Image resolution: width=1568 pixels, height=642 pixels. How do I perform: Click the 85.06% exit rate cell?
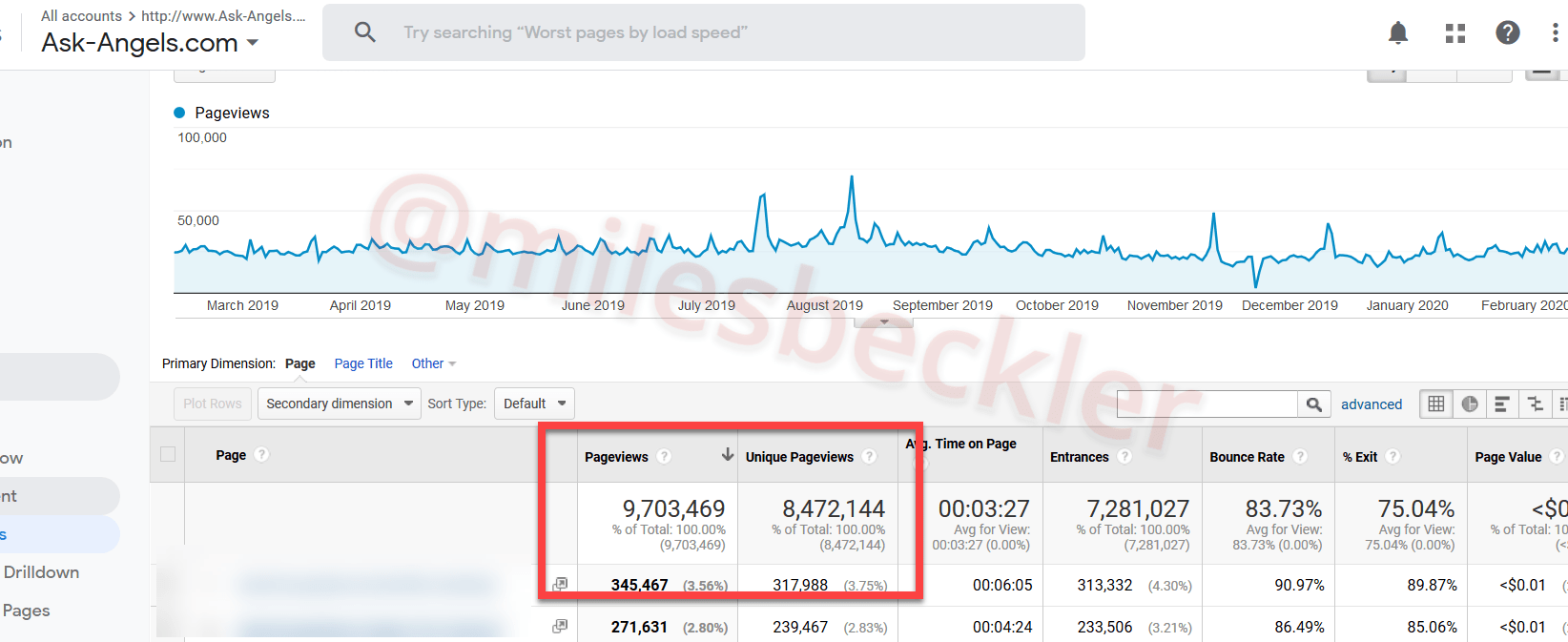1432,627
